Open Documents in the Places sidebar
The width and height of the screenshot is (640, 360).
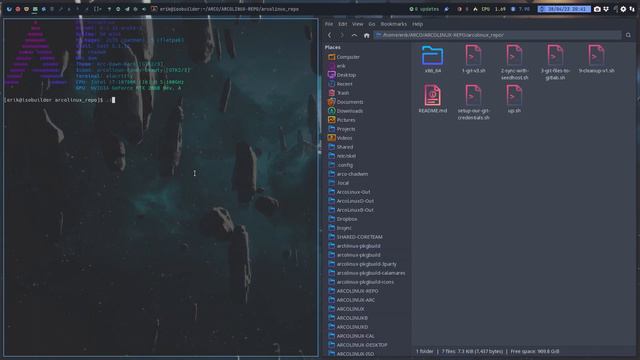(345, 102)
